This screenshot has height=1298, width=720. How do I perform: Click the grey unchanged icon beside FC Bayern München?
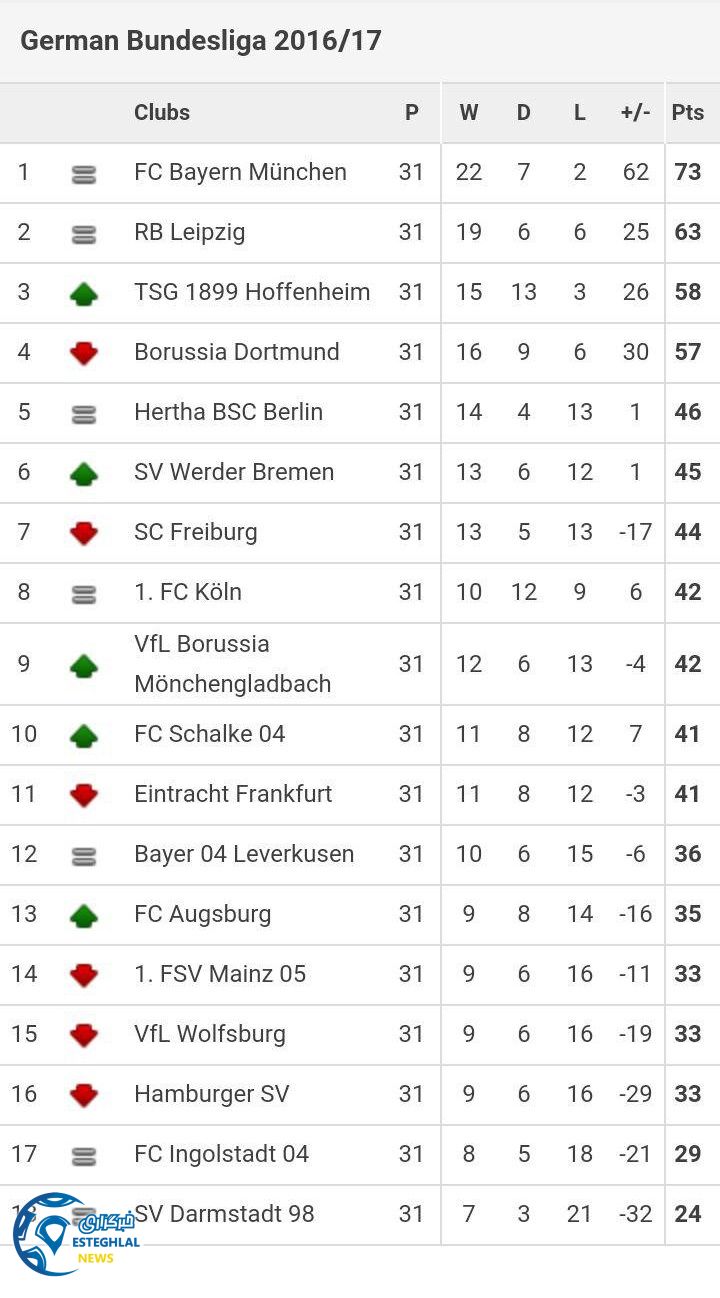84,174
